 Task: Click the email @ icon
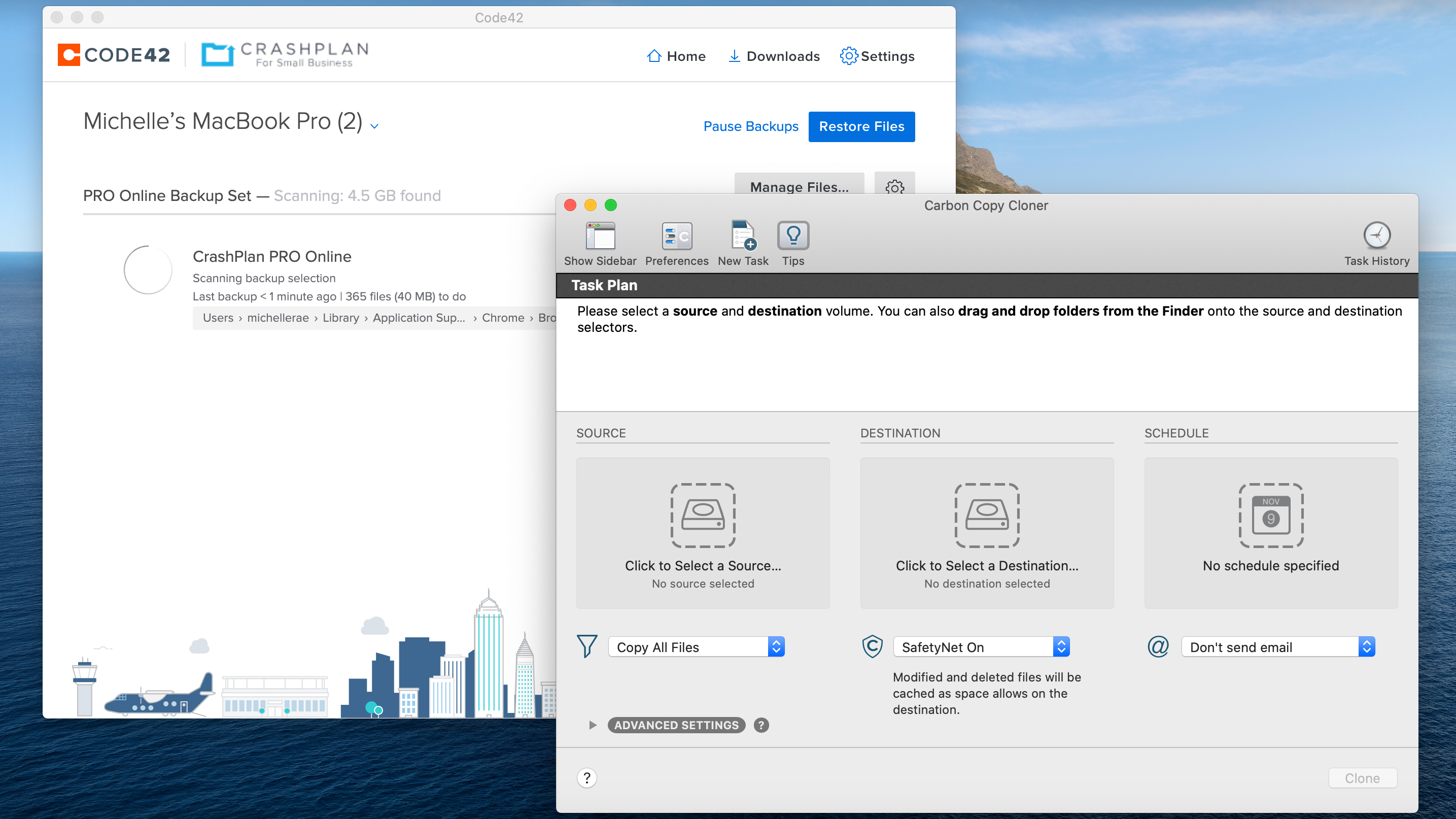pos(1158,646)
